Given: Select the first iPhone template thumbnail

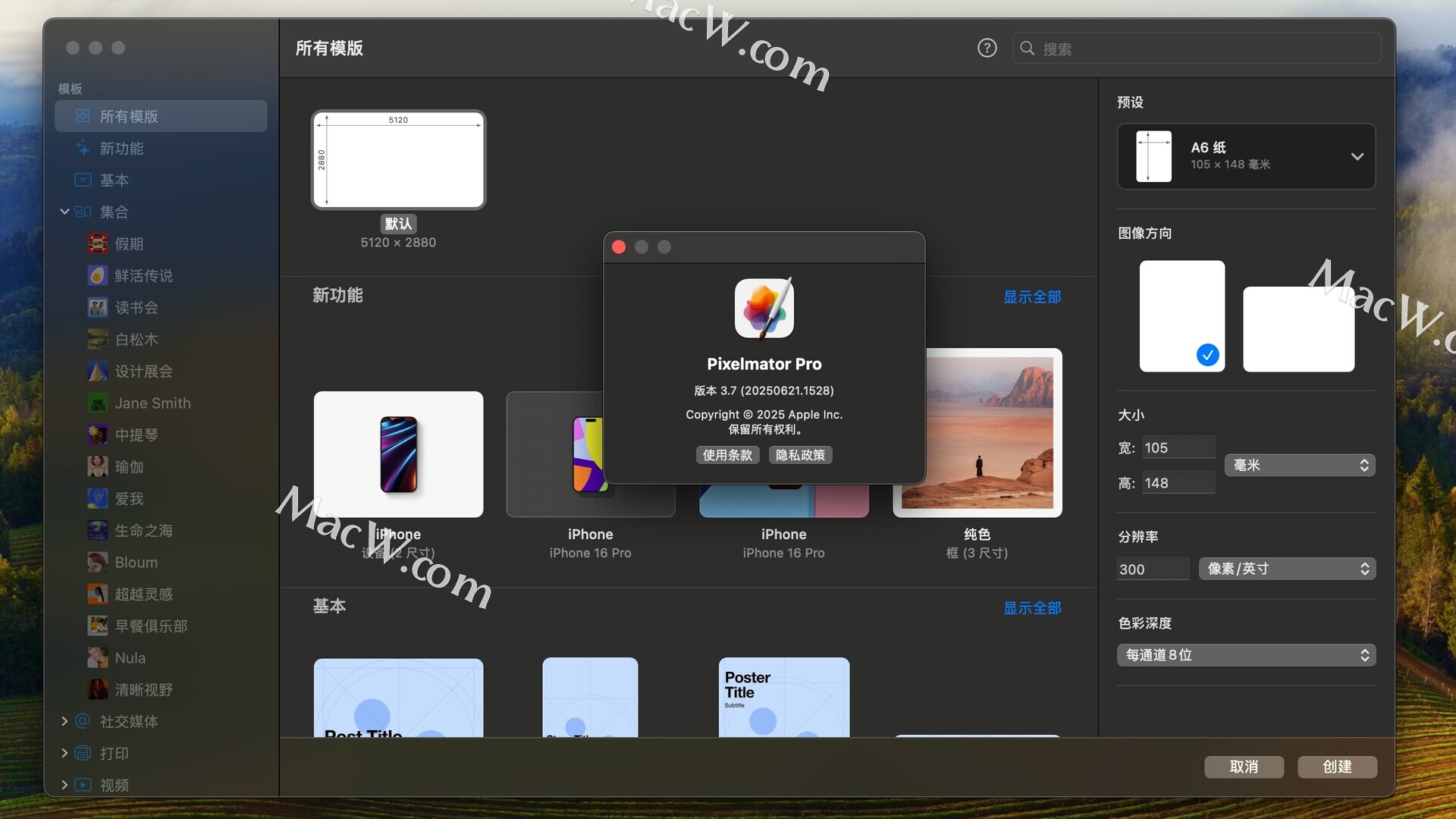Looking at the screenshot, I should coord(398,454).
